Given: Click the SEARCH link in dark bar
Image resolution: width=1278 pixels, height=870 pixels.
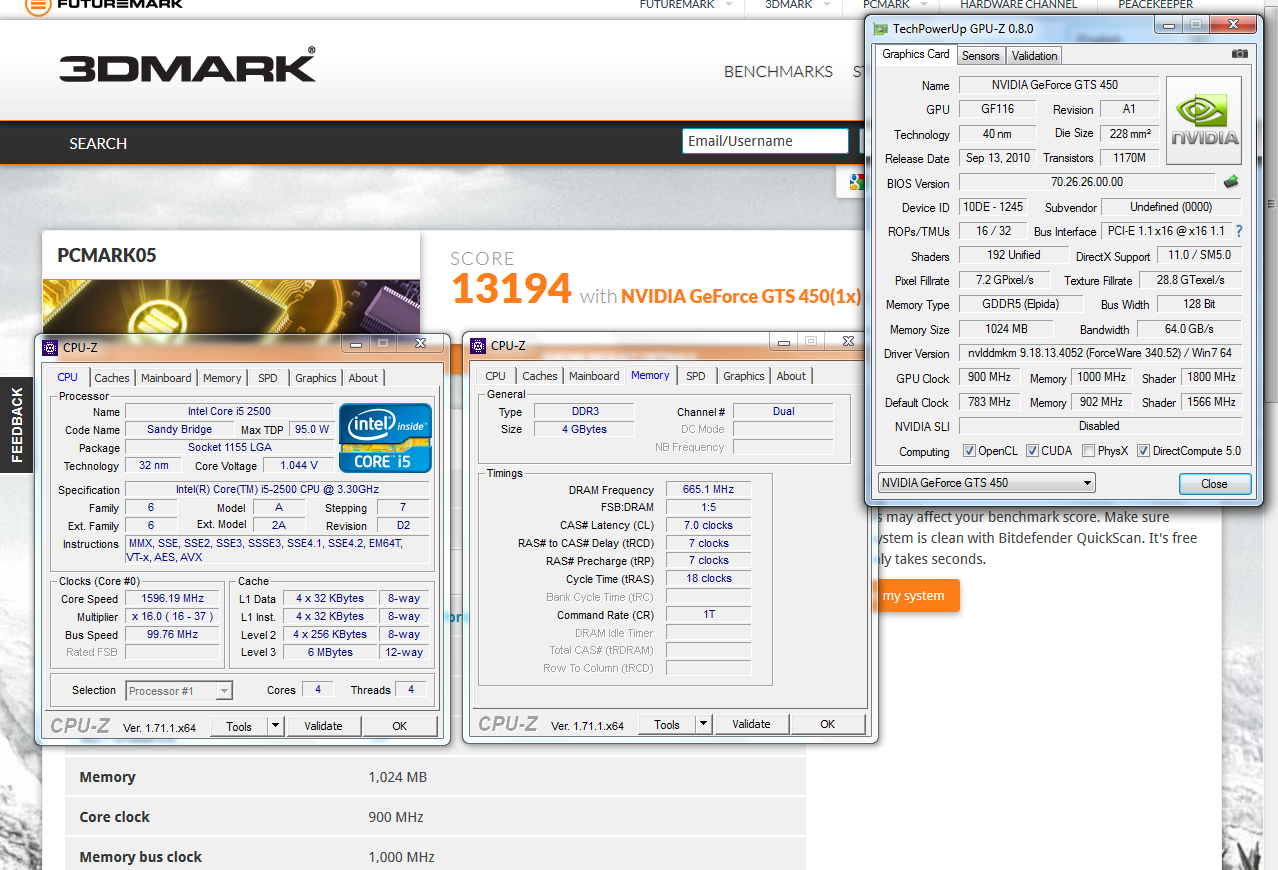Looking at the screenshot, I should (x=98, y=144).
